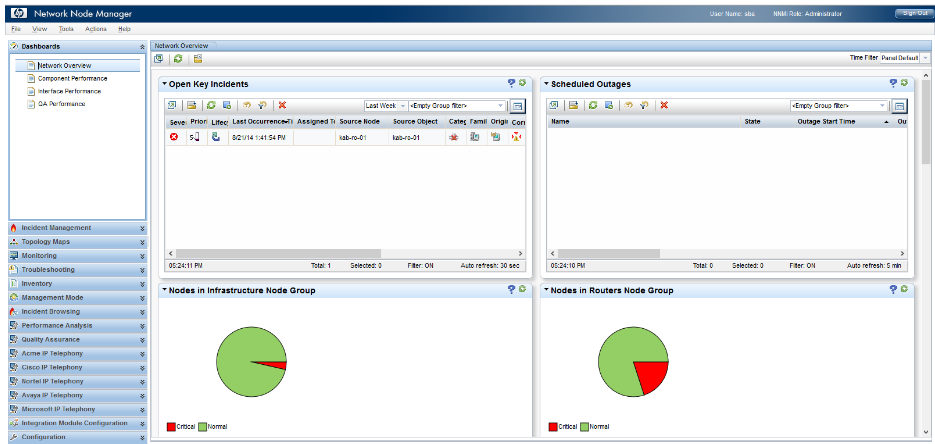Viewport: 935px width, 444px height.
Task: Click the open-record folder icon in Scheduled Outages toolbar
Action: tap(572, 105)
